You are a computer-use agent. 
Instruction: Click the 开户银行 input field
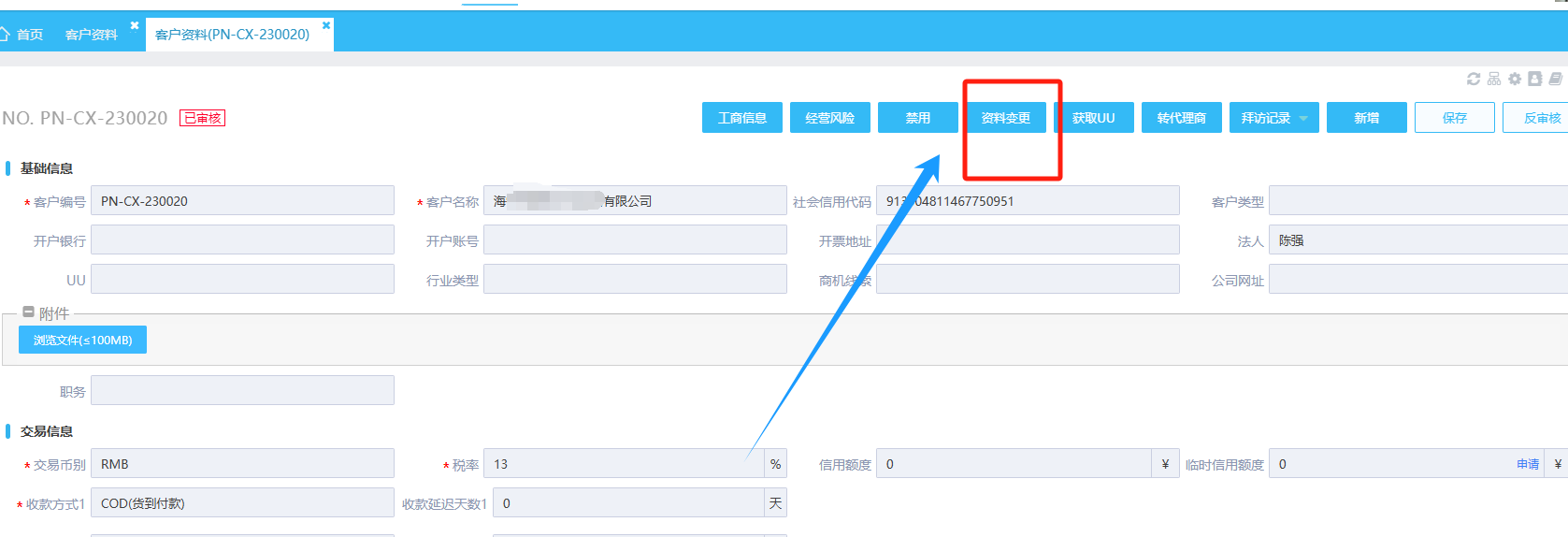242,240
